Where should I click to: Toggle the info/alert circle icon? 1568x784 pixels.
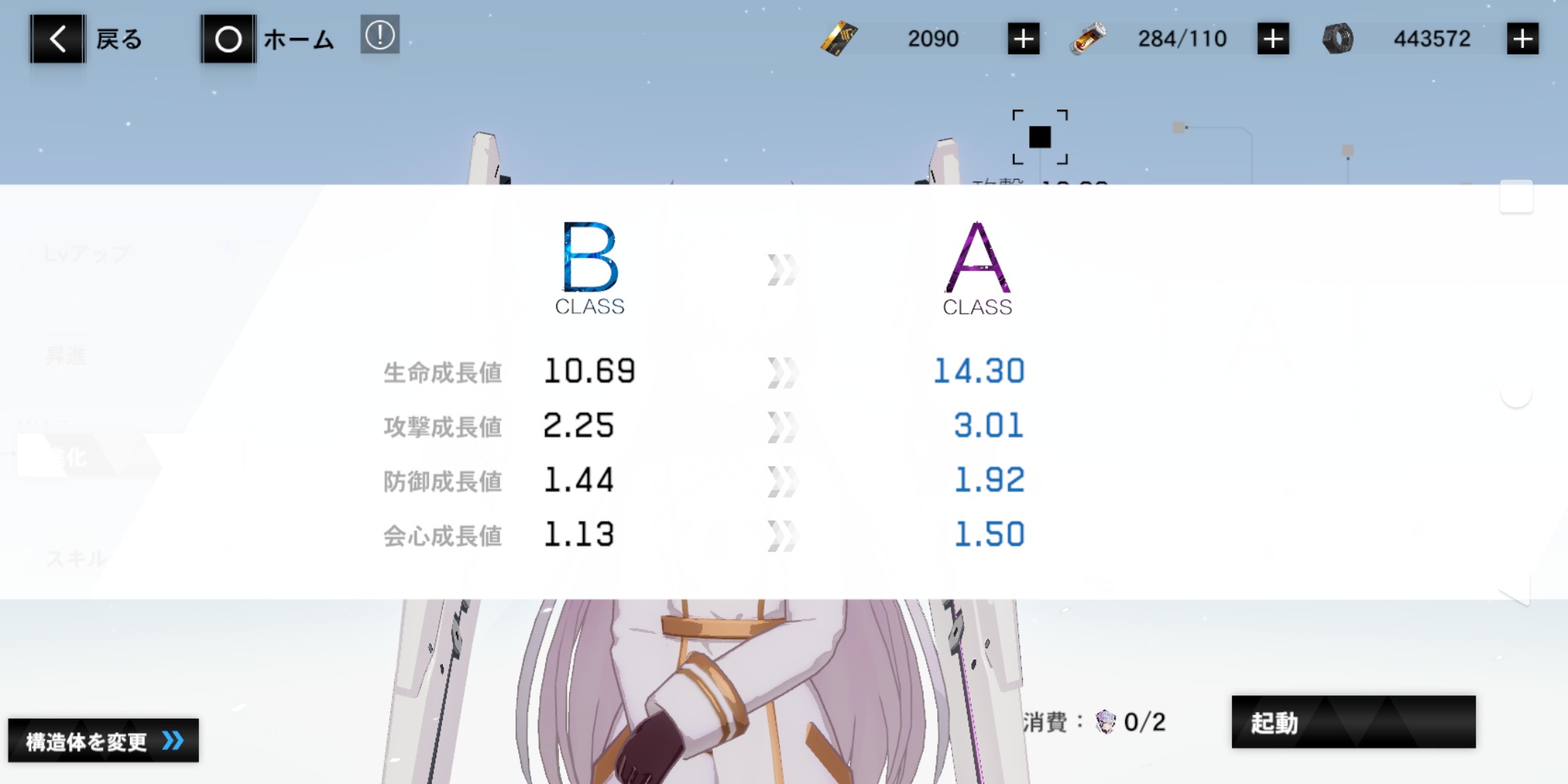[x=380, y=36]
